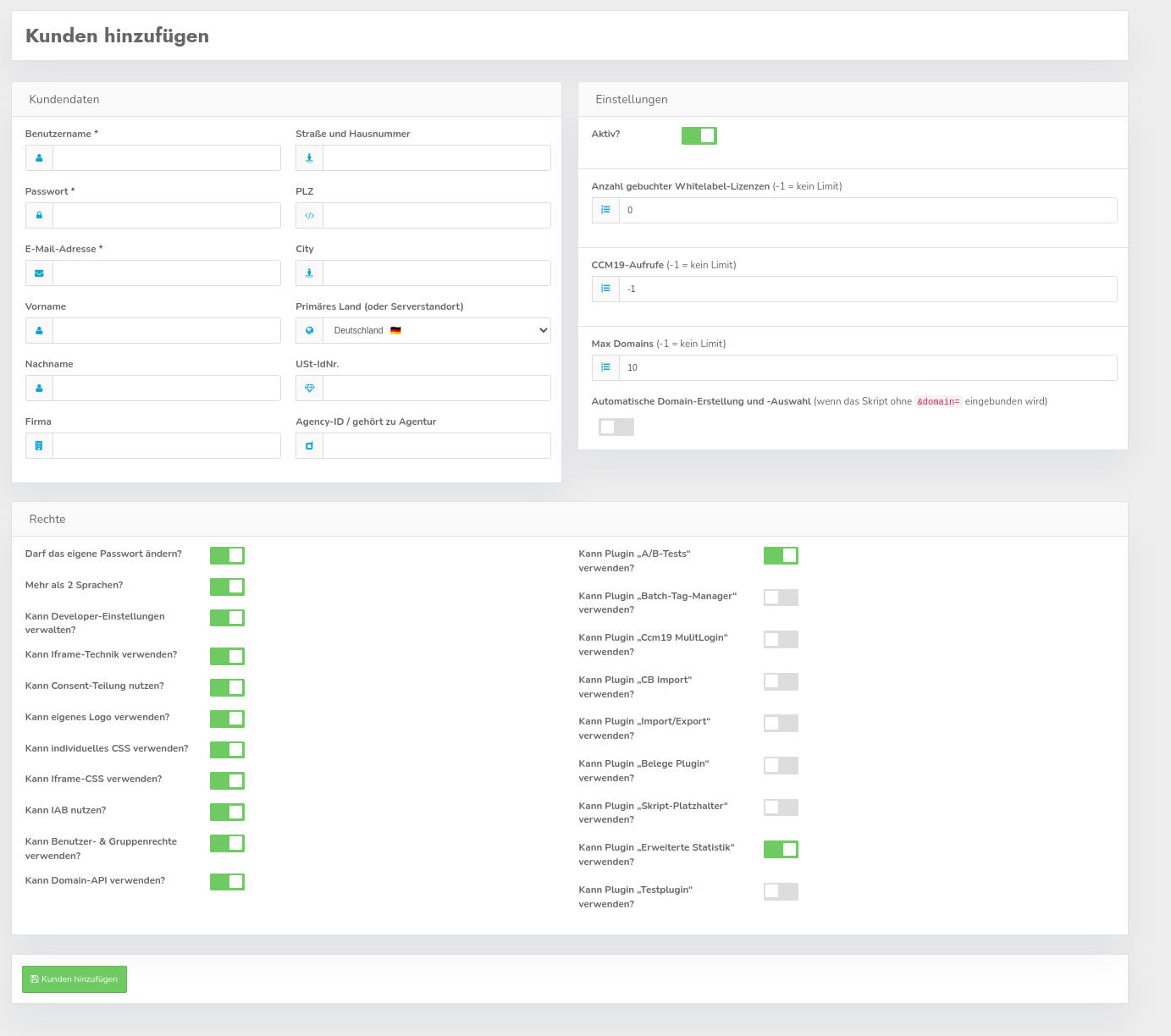Click the code icon beside PLZ field
Viewport: 1171px width, 1036px height.
(309, 216)
